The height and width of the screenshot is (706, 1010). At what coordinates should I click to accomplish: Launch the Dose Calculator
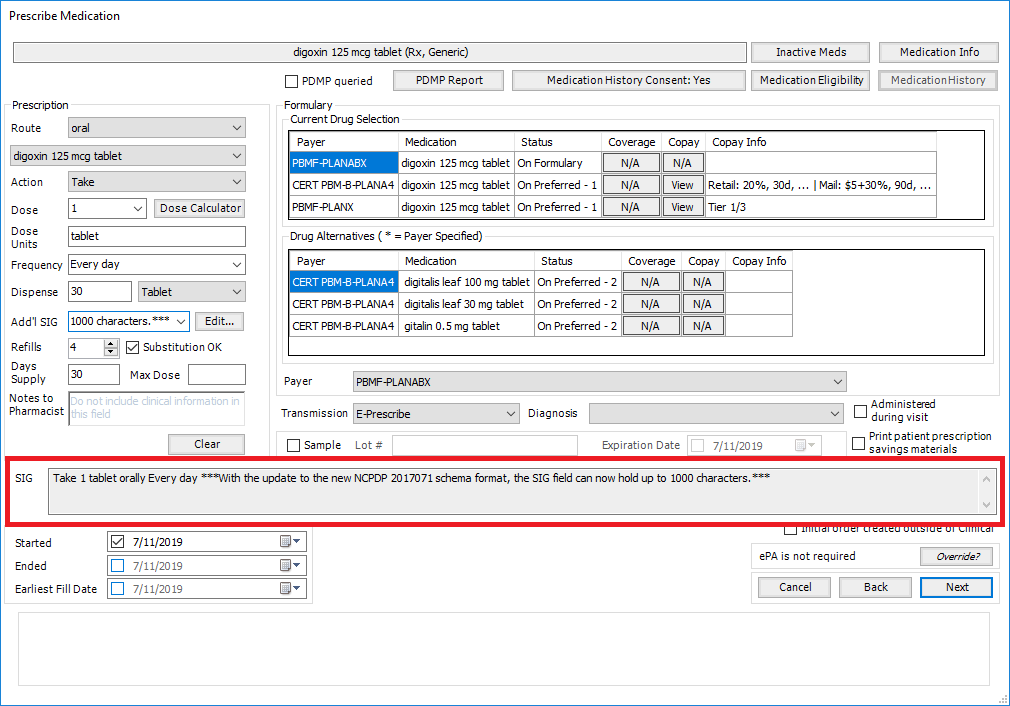(200, 208)
